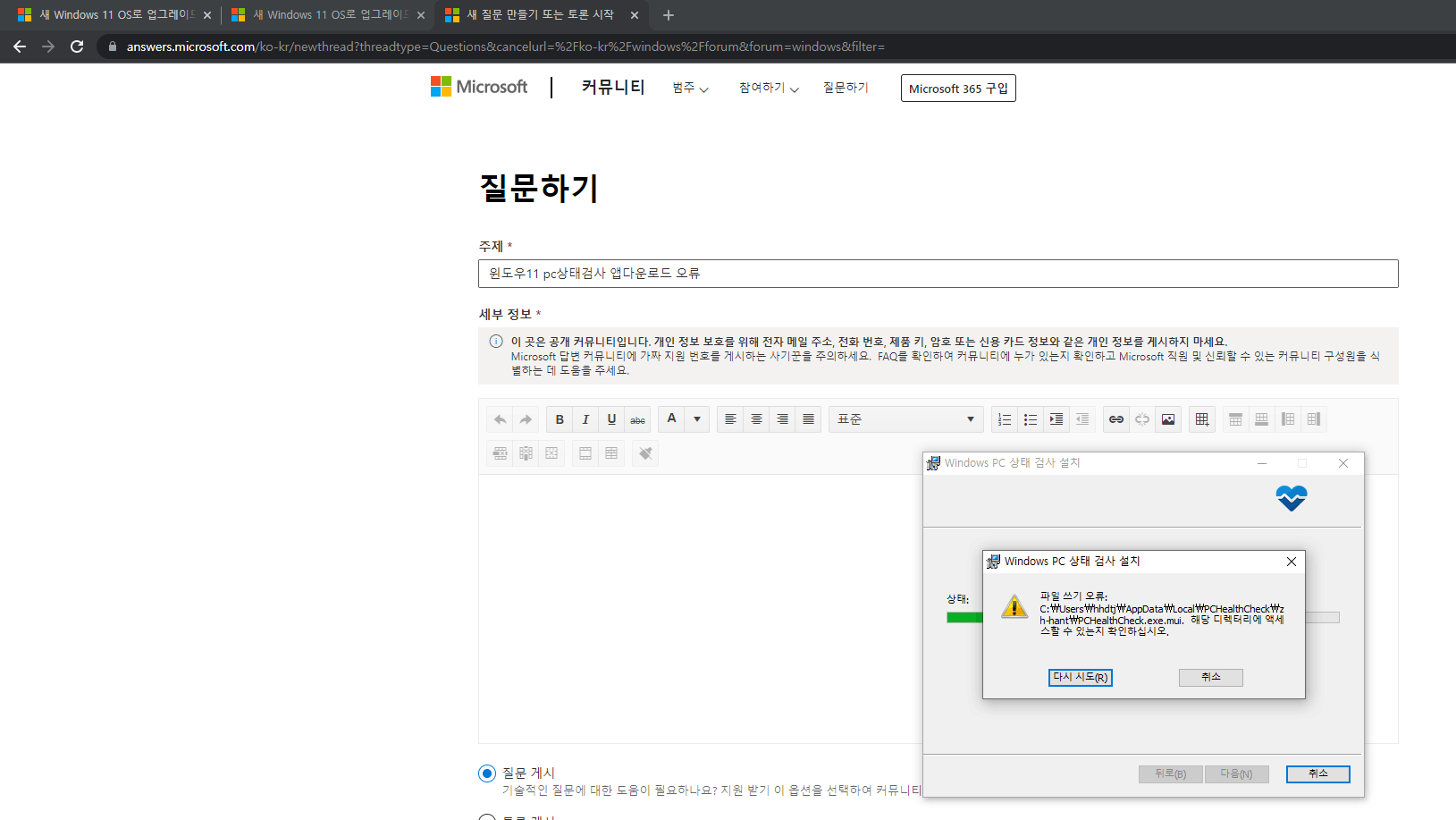Redo the edit in the editor toolbar
The width and height of the screenshot is (1456, 820).
click(x=526, y=419)
